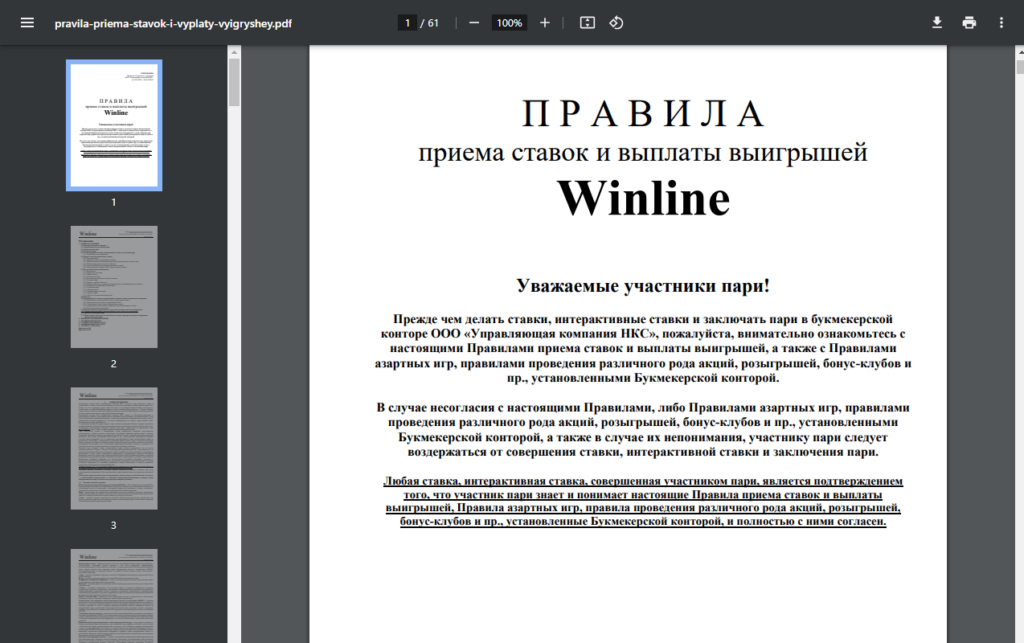
Task: Click the document vertical scrollbar thumb
Action: click(1020, 67)
